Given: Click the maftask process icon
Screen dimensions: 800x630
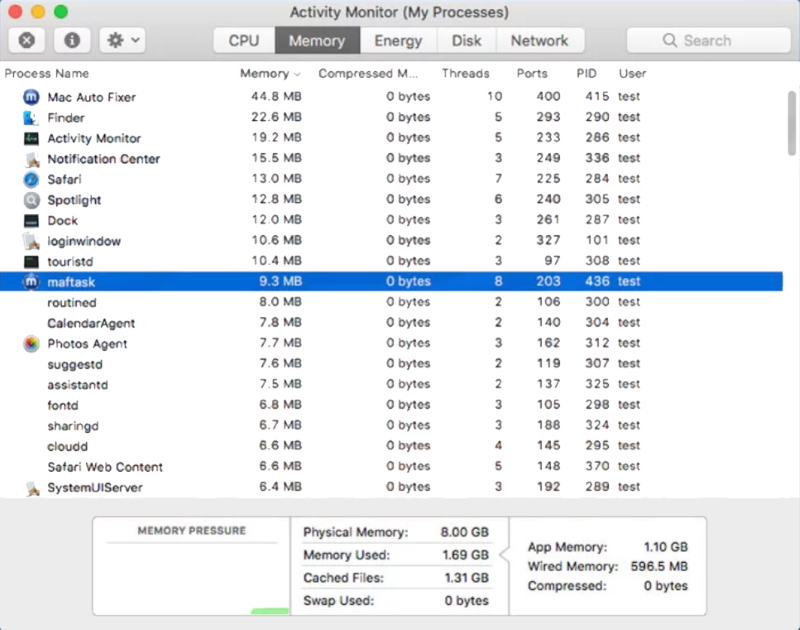Looking at the screenshot, I should [30, 282].
